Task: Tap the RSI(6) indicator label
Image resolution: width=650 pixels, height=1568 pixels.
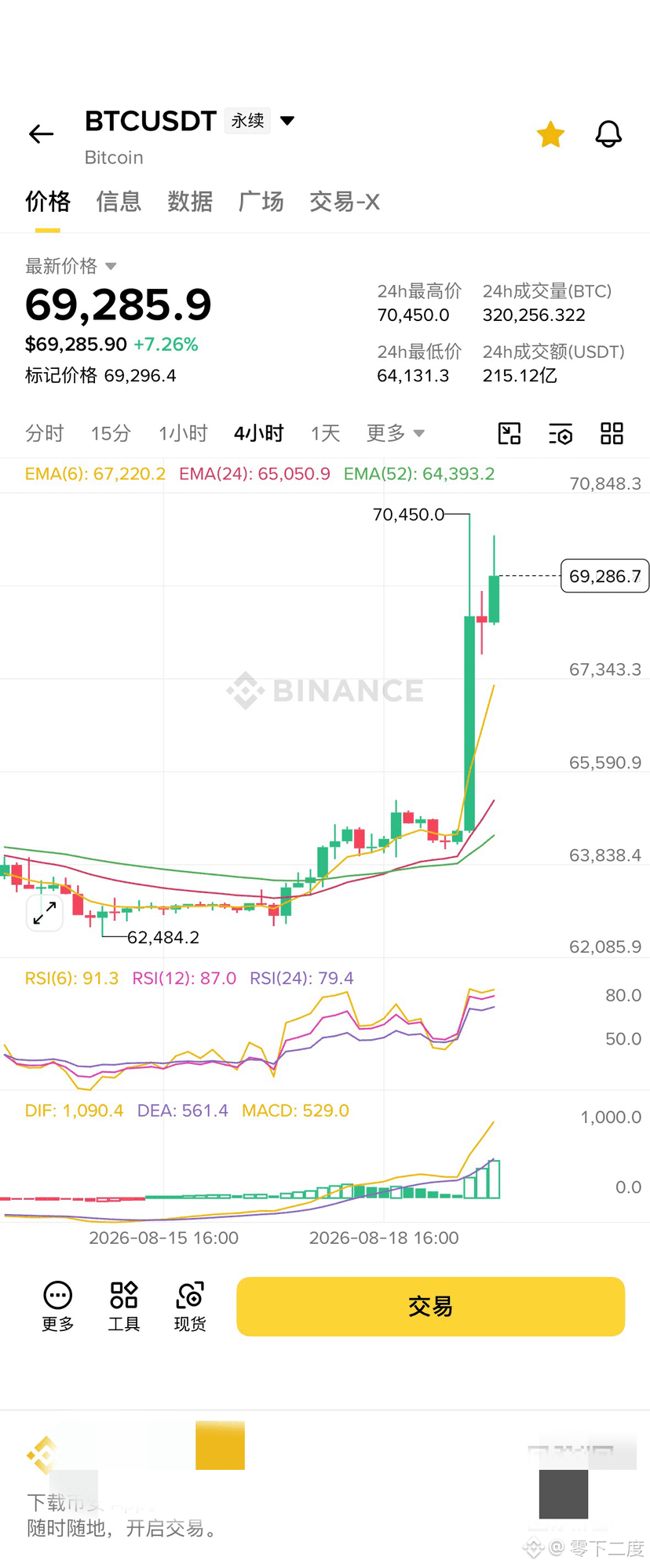Action: point(71,979)
